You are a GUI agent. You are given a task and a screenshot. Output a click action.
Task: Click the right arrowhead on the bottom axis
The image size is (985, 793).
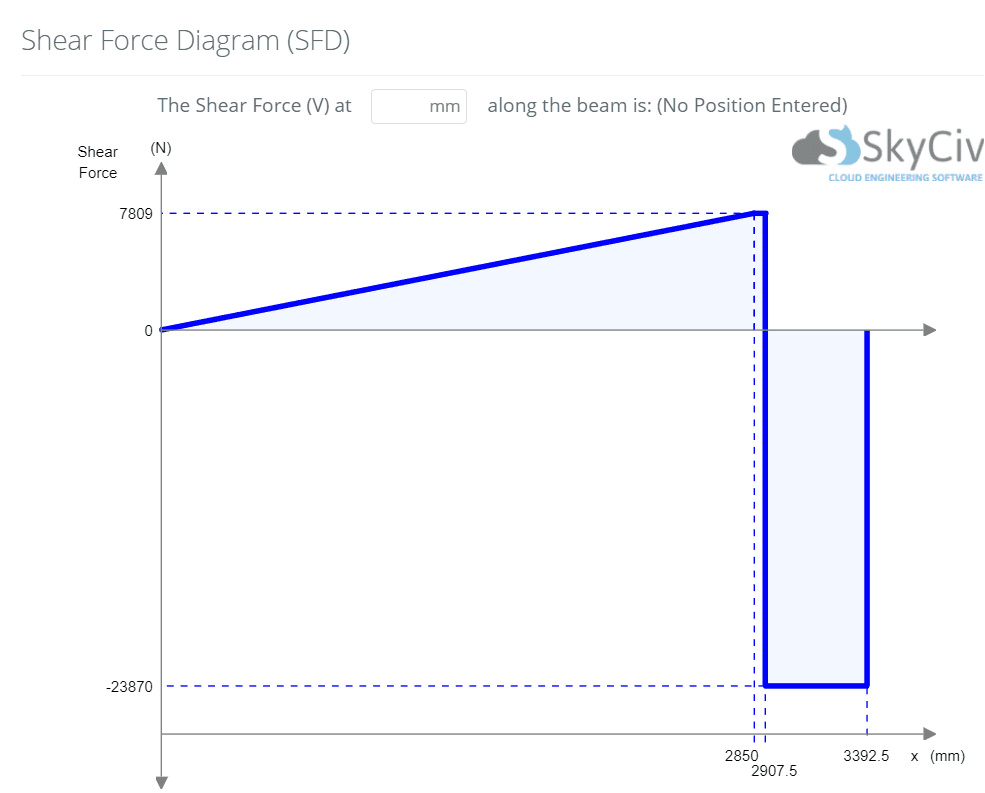929,734
